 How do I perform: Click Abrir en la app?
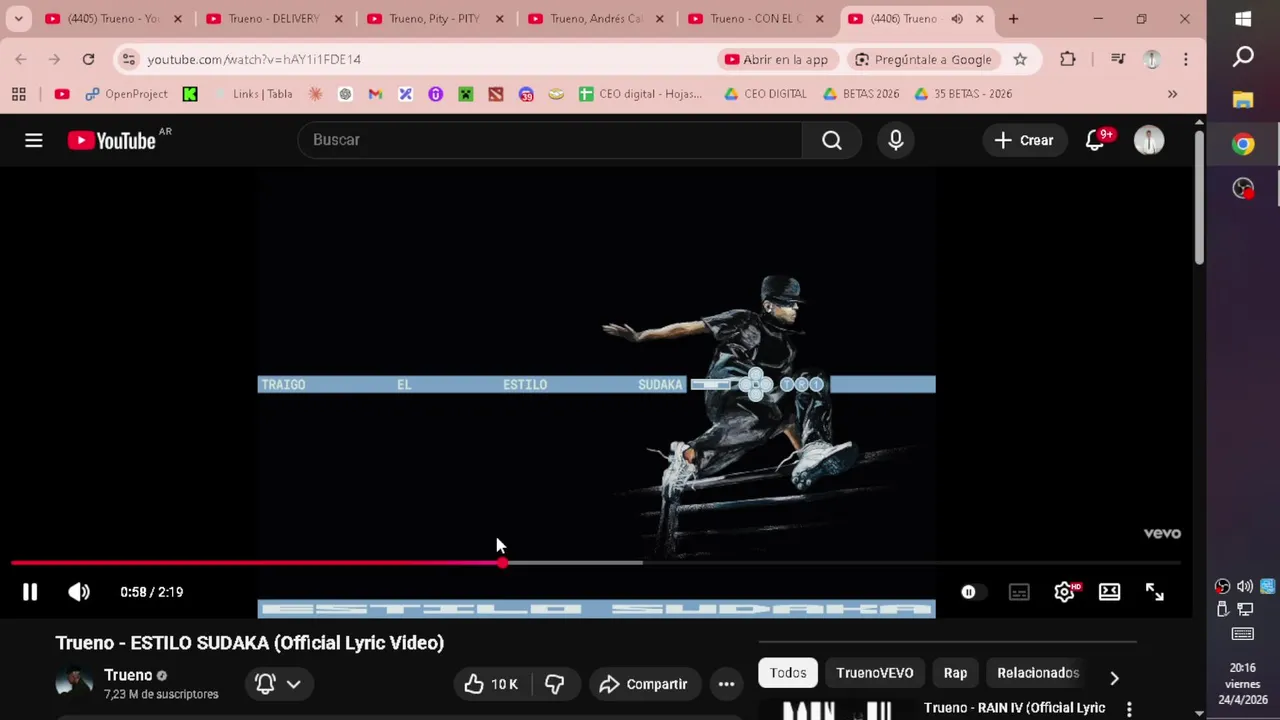pyautogui.click(x=777, y=59)
